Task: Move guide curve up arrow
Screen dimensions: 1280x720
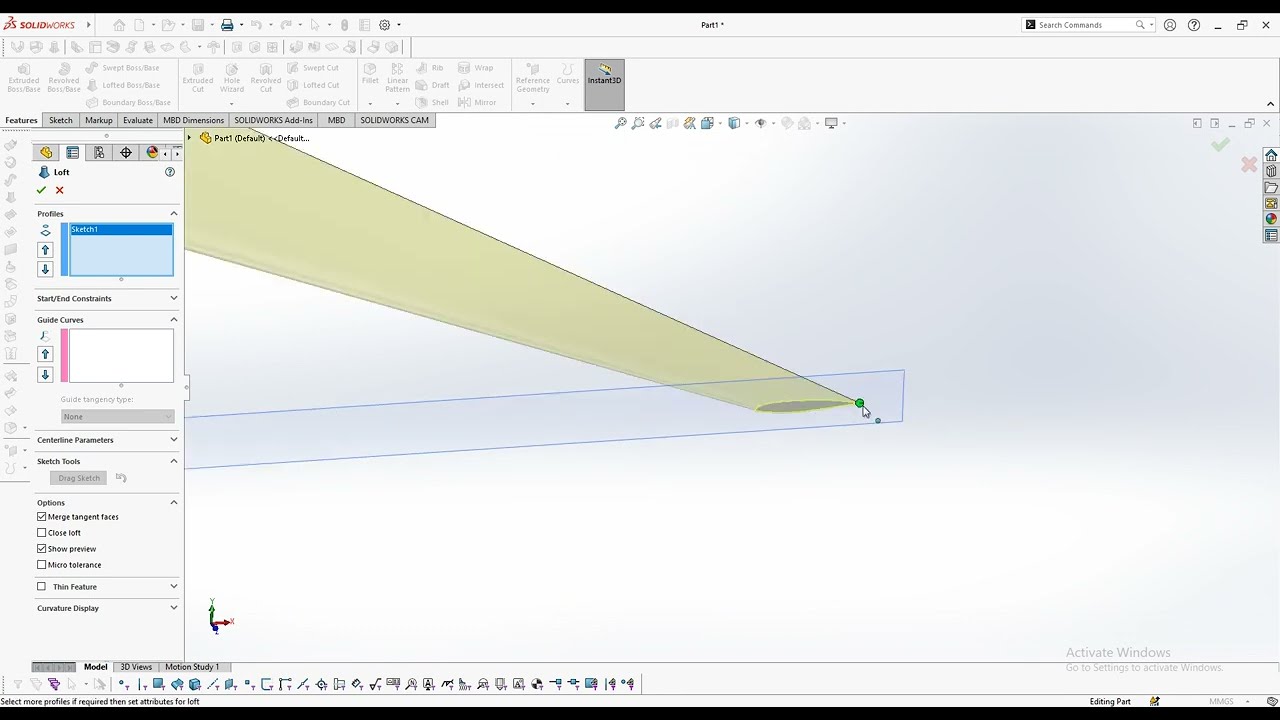Action: [45, 354]
